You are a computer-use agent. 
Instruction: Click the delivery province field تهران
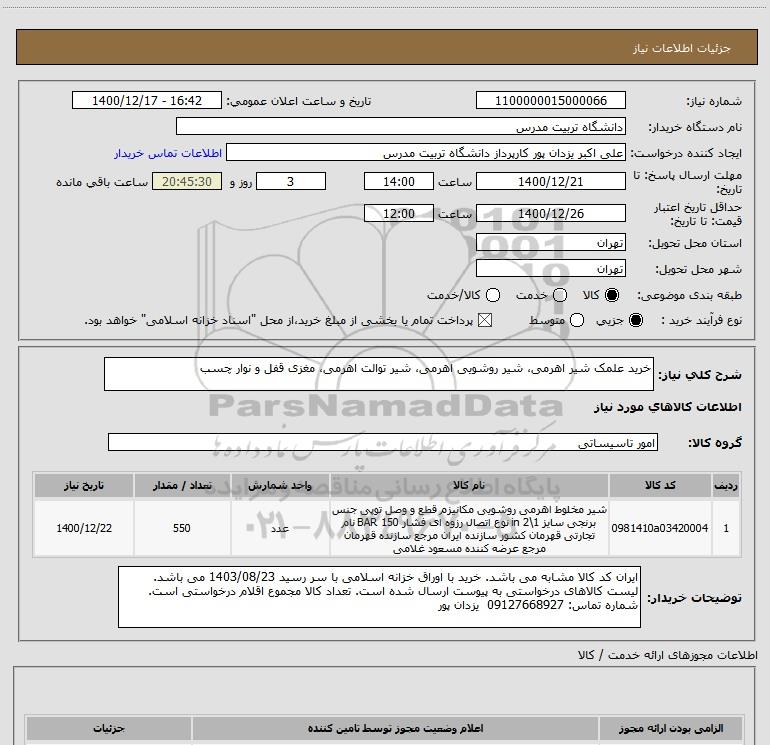[x=550, y=242]
